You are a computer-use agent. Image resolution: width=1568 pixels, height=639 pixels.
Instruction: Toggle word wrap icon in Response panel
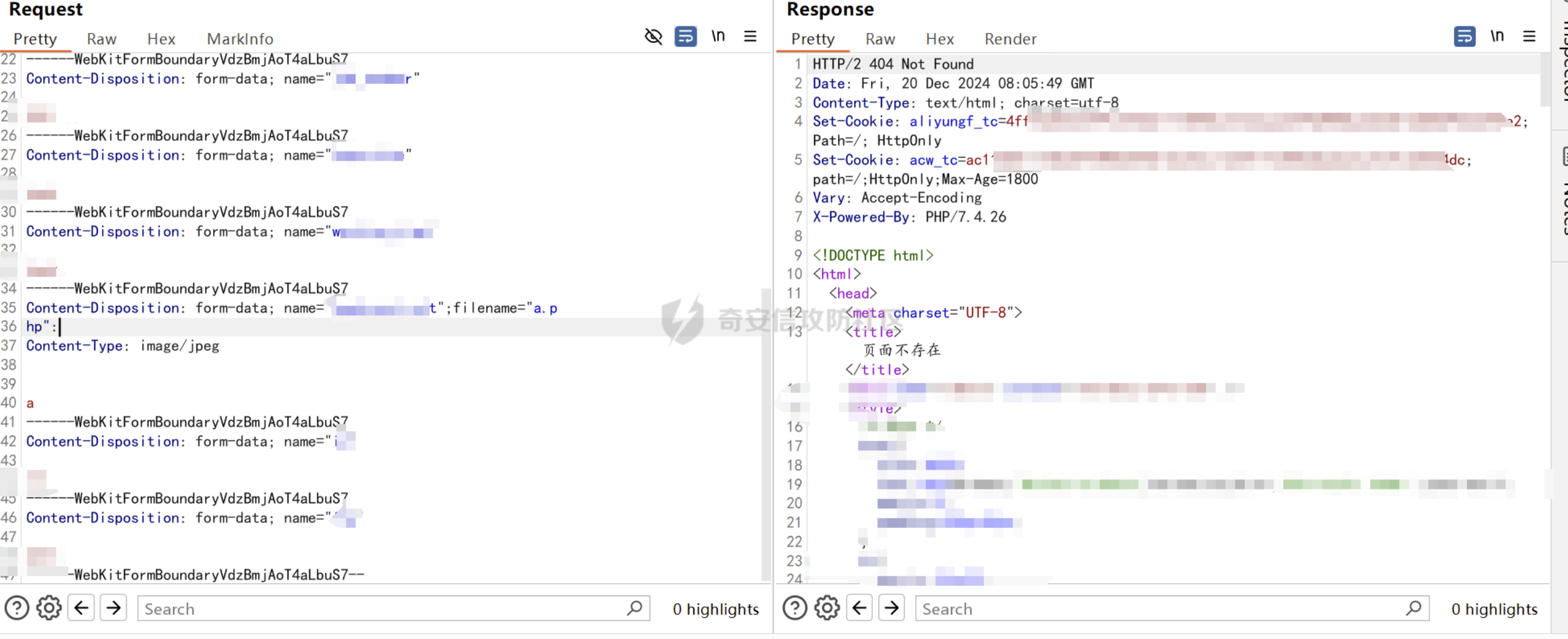[1464, 37]
